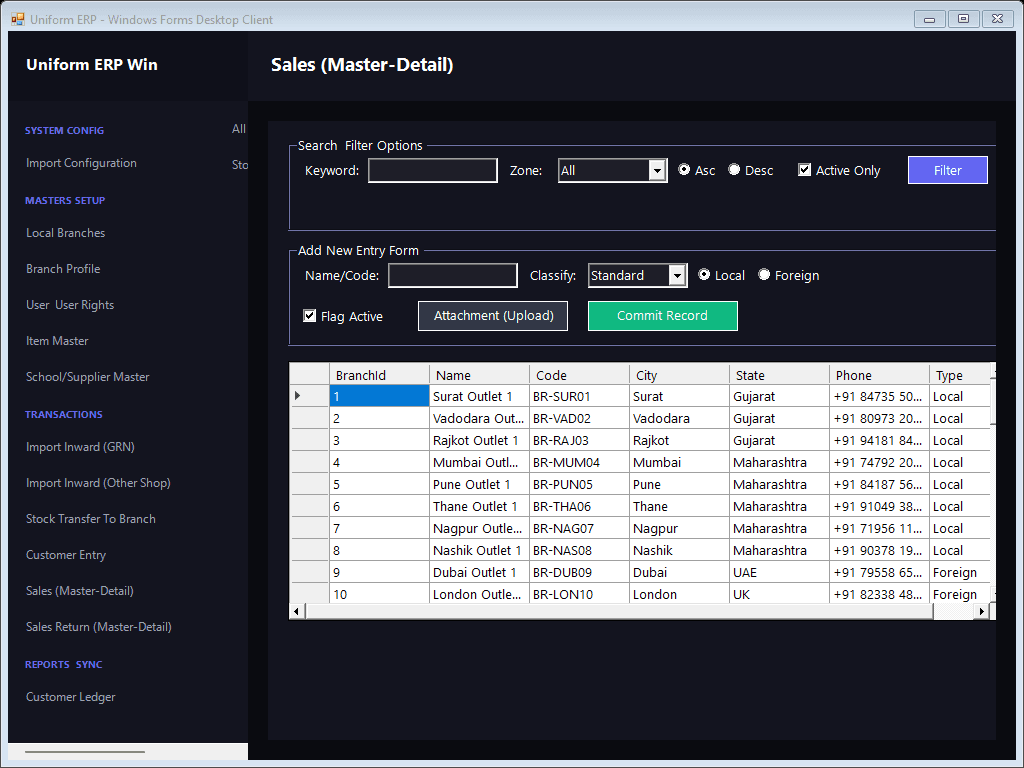Expand the Zone dropdown list

[x=657, y=171]
